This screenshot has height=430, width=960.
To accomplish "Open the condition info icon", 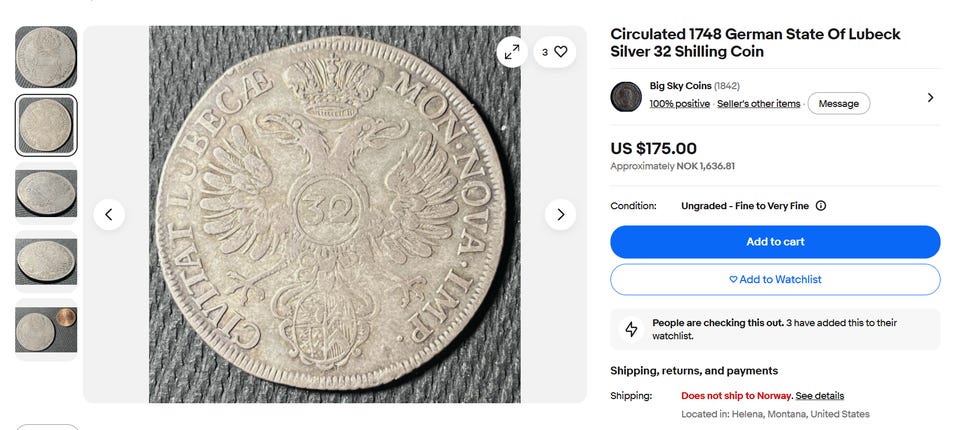I will coord(821,206).
